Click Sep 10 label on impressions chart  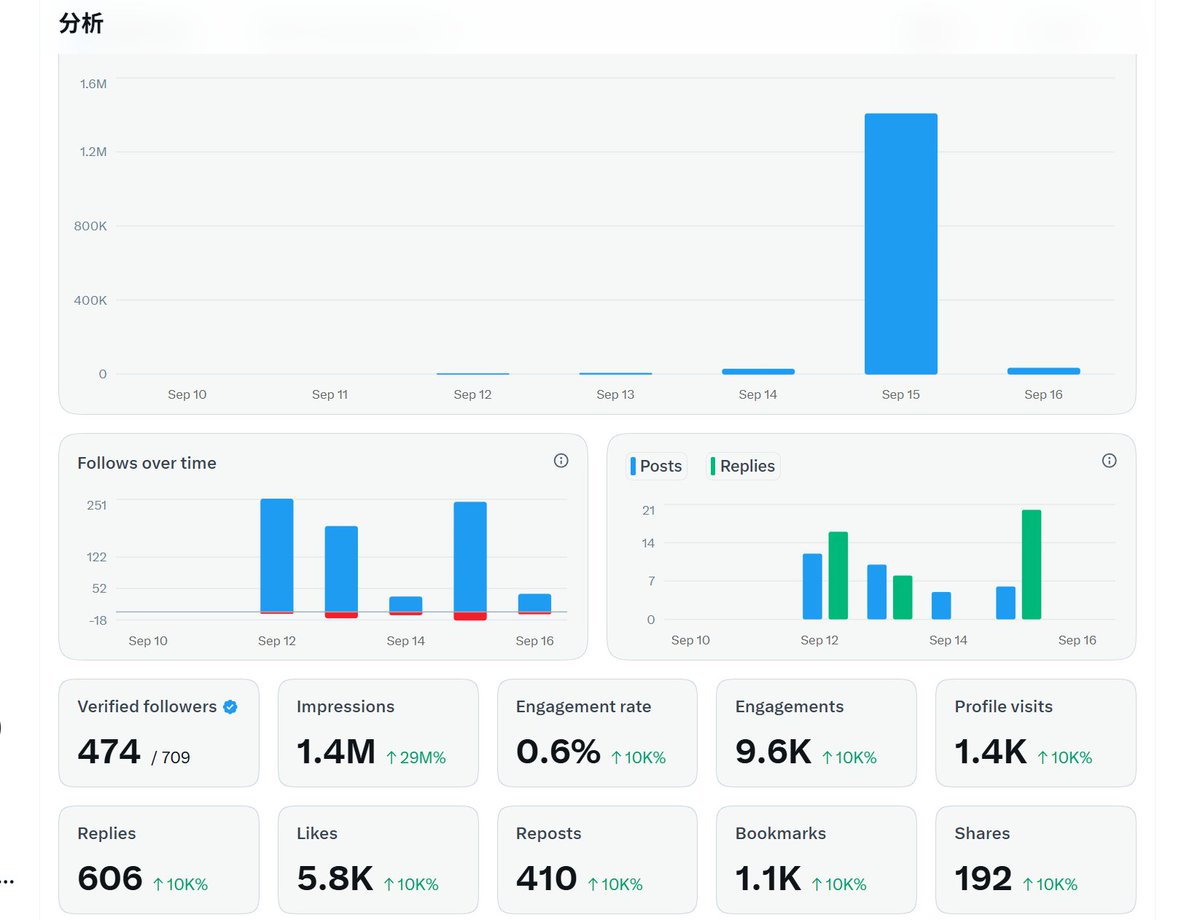[x=187, y=395]
